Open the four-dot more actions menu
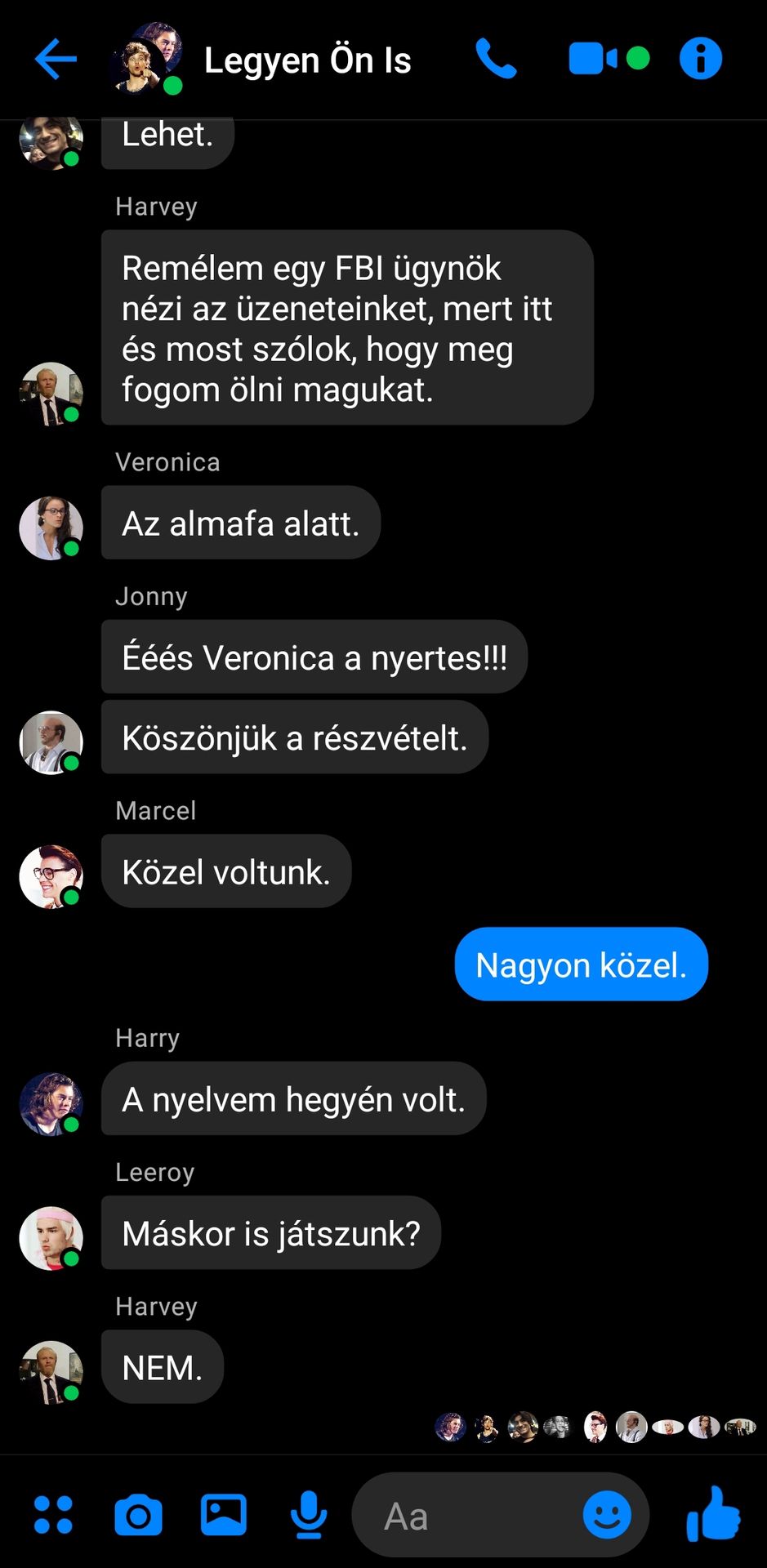This screenshot has width=767, height=1568. point(53,1515)
